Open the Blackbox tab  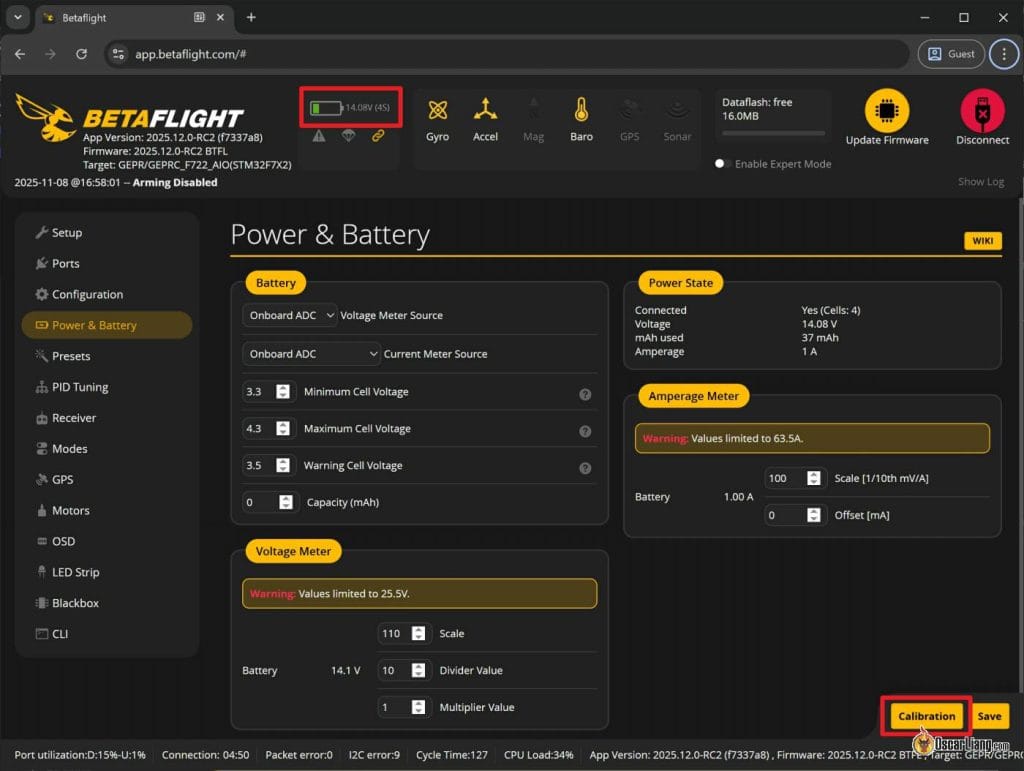(107, 603)
